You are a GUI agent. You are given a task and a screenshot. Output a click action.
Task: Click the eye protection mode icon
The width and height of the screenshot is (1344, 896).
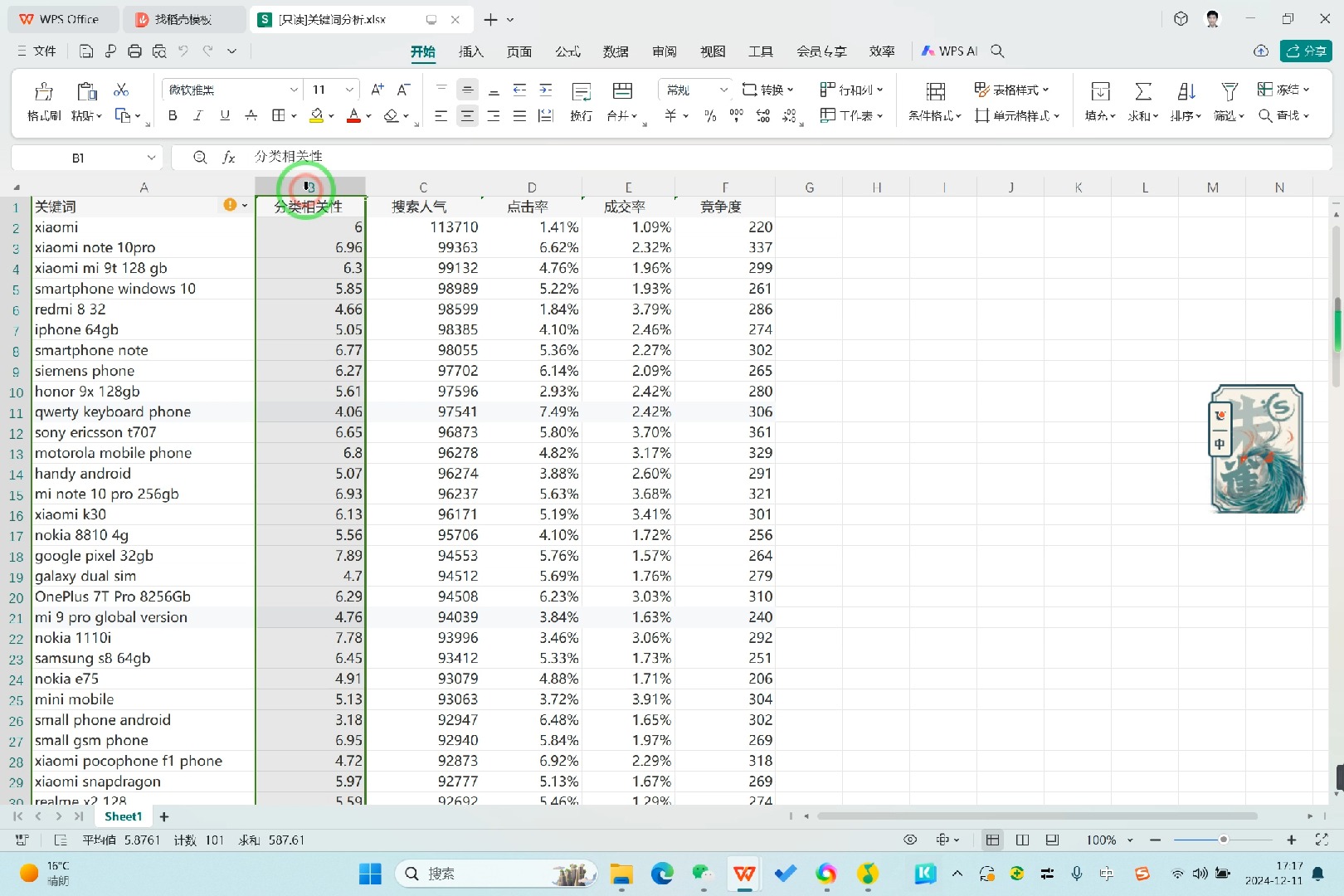point(910,840)
